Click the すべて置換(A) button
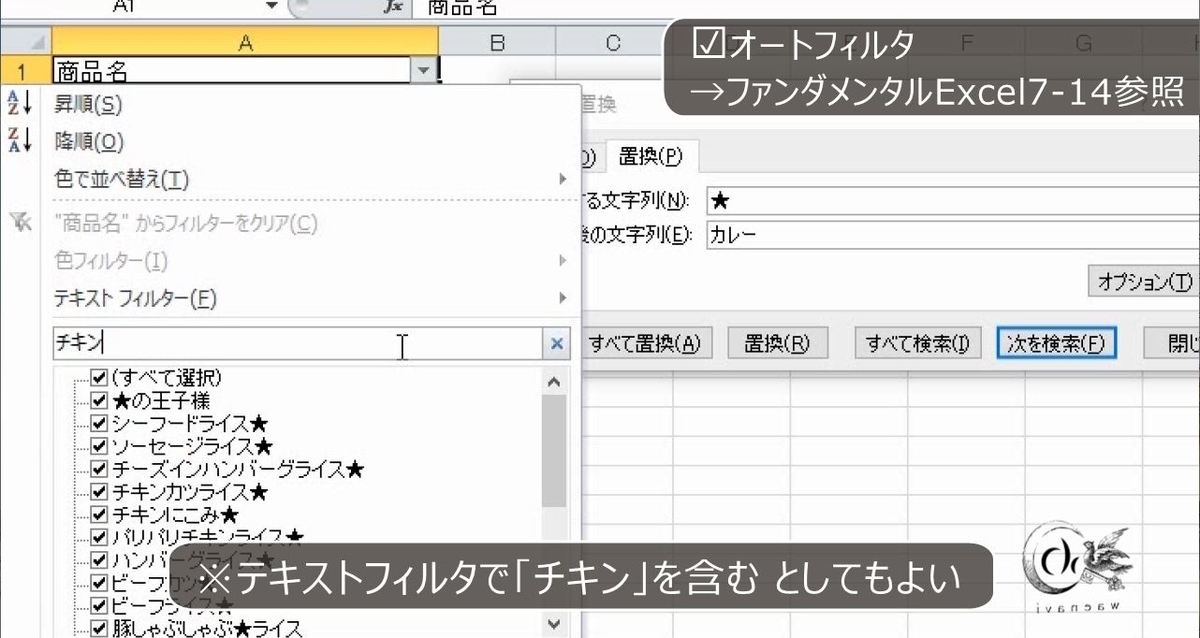1200x638 pixels. click(x=648, y=343)
